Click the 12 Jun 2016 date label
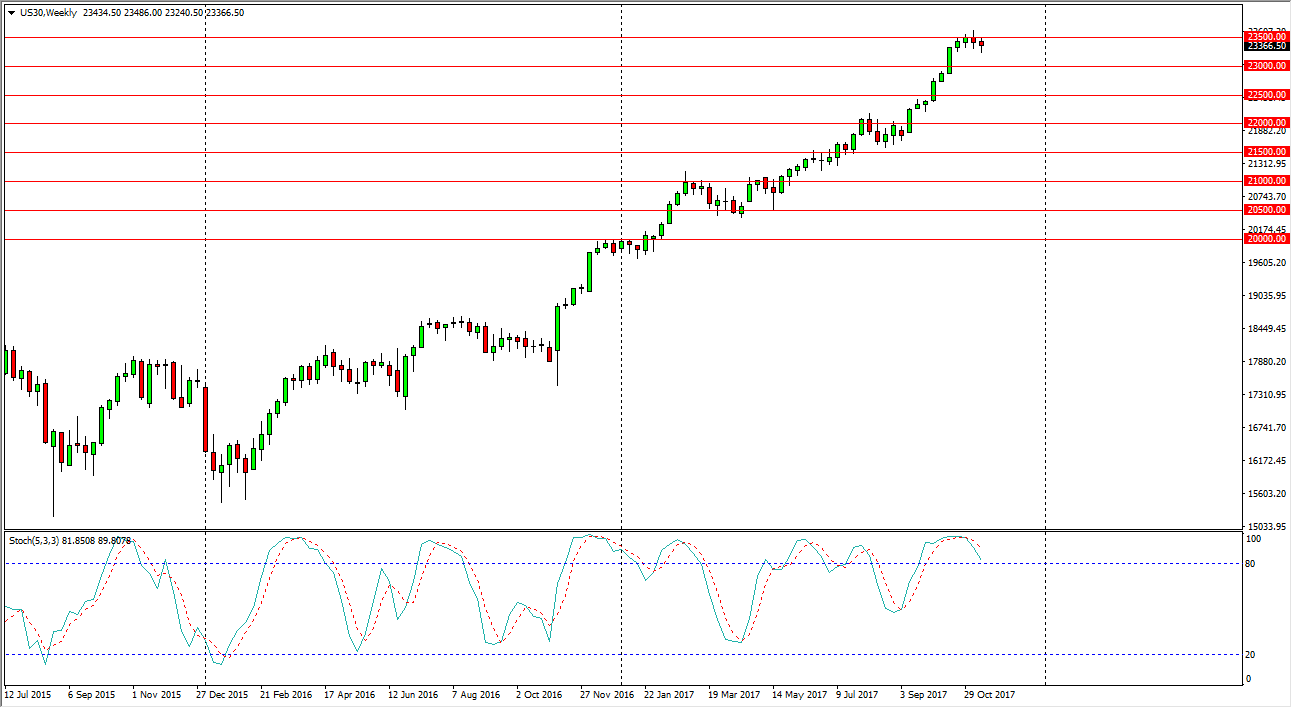 pyautogui.click(x=413, y=694)
